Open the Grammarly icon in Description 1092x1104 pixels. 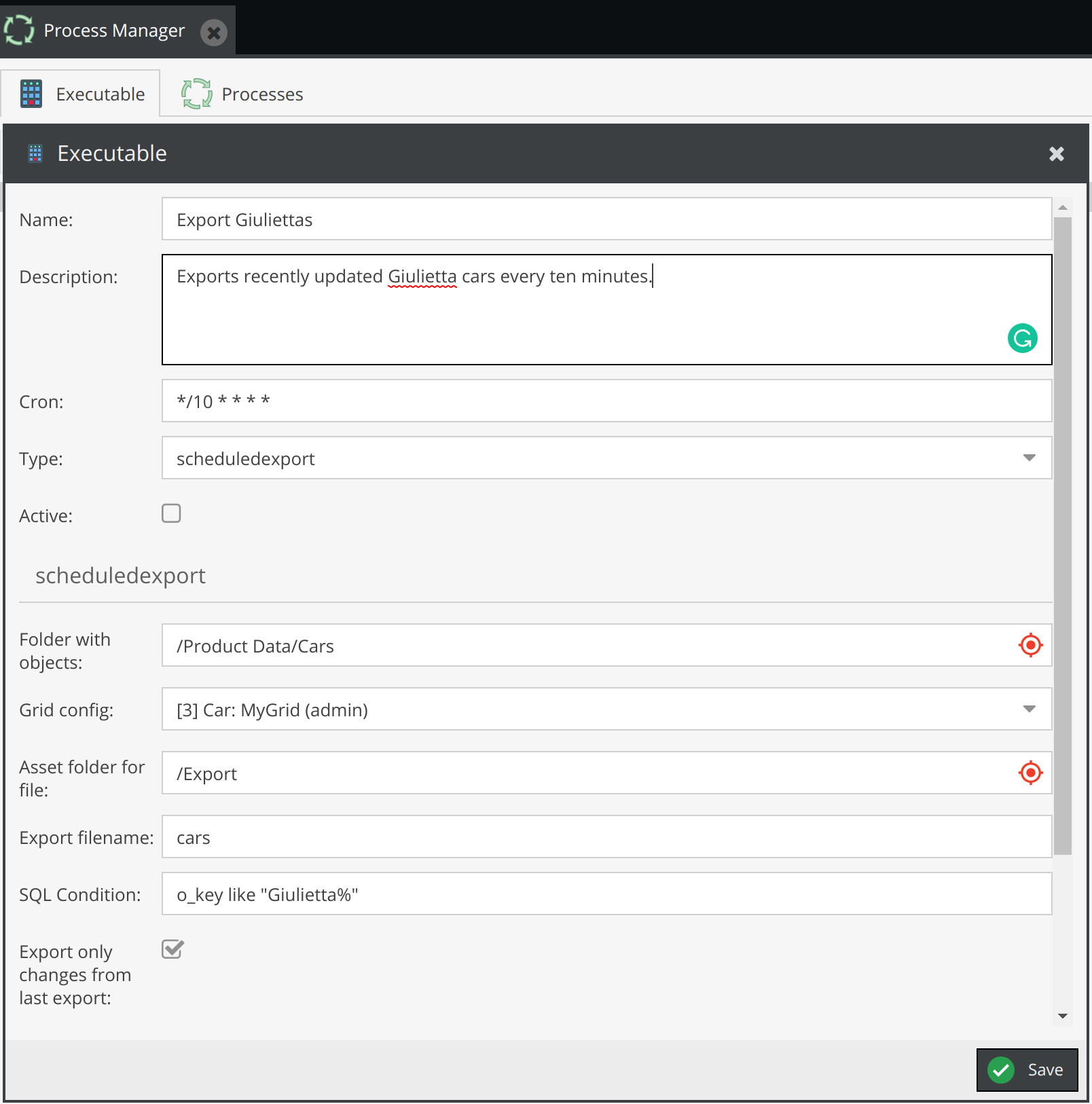[x=1022, y=338]
